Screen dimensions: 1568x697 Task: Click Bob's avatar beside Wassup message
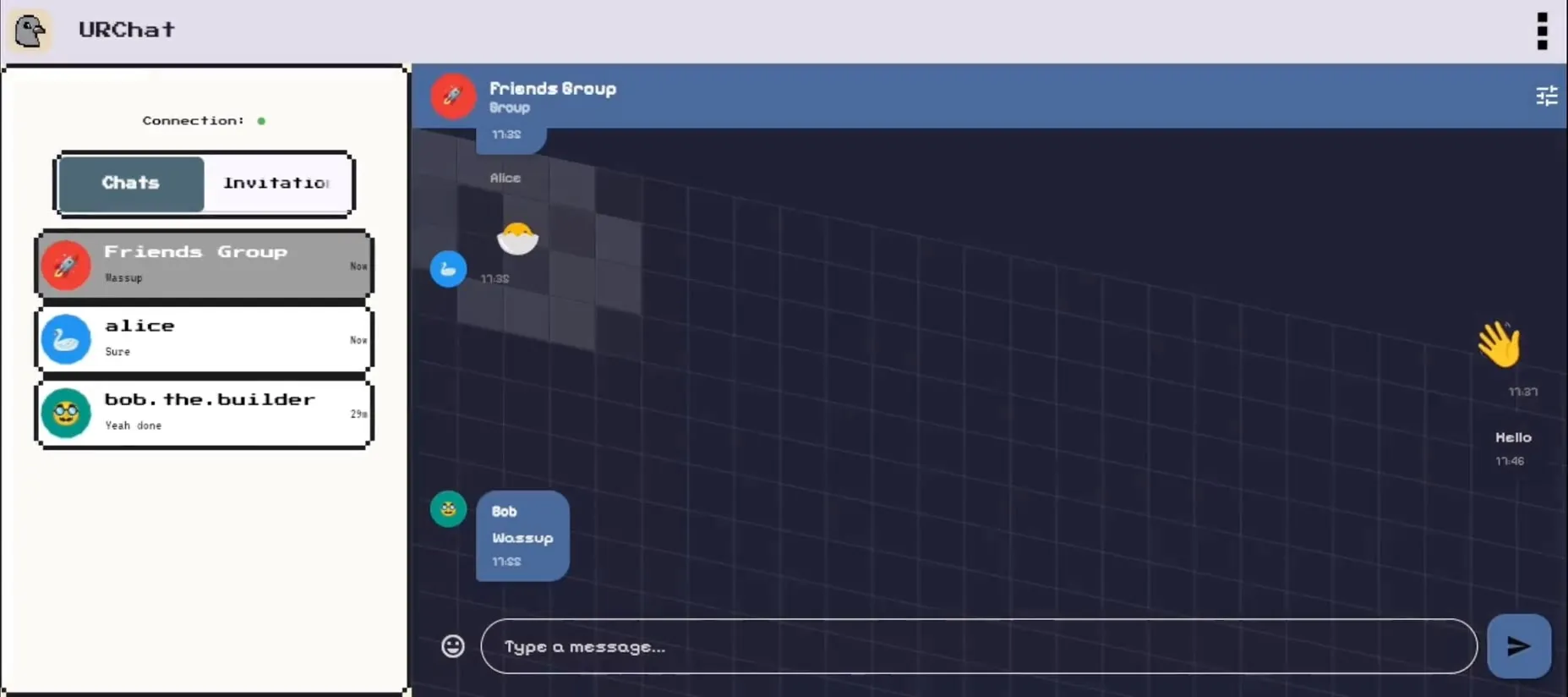pos(448,509)
